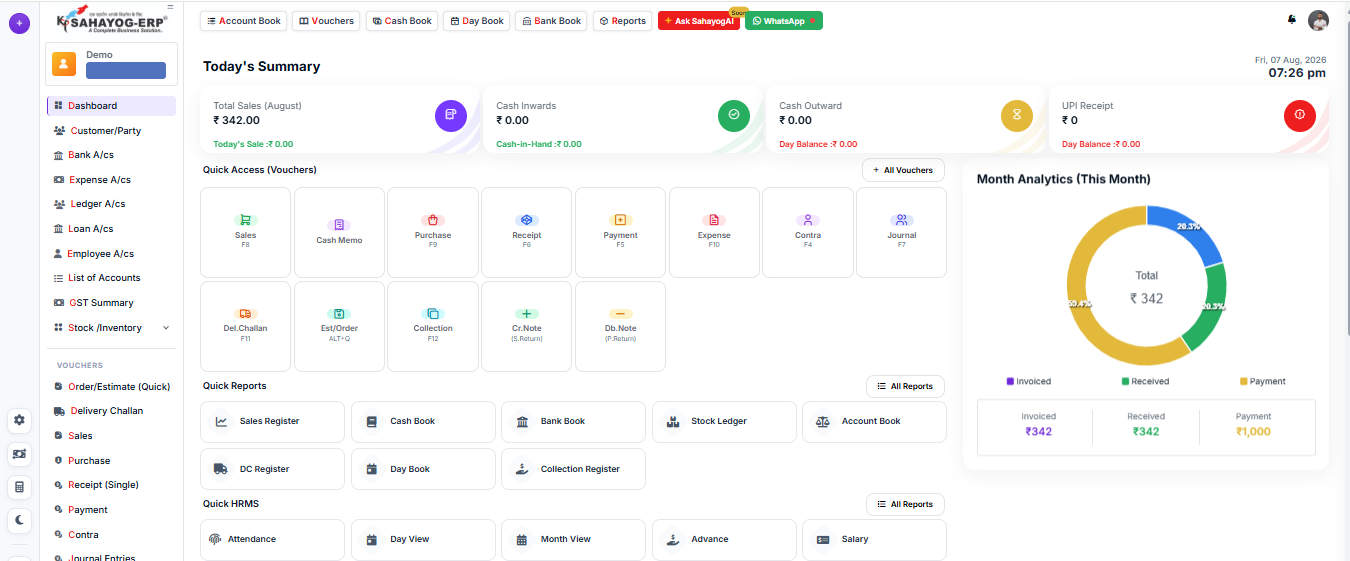Click the purple Total Sales icon
Image resolution: width=1350 pixels, height=561 pixels.
click(x=451, y=115)
